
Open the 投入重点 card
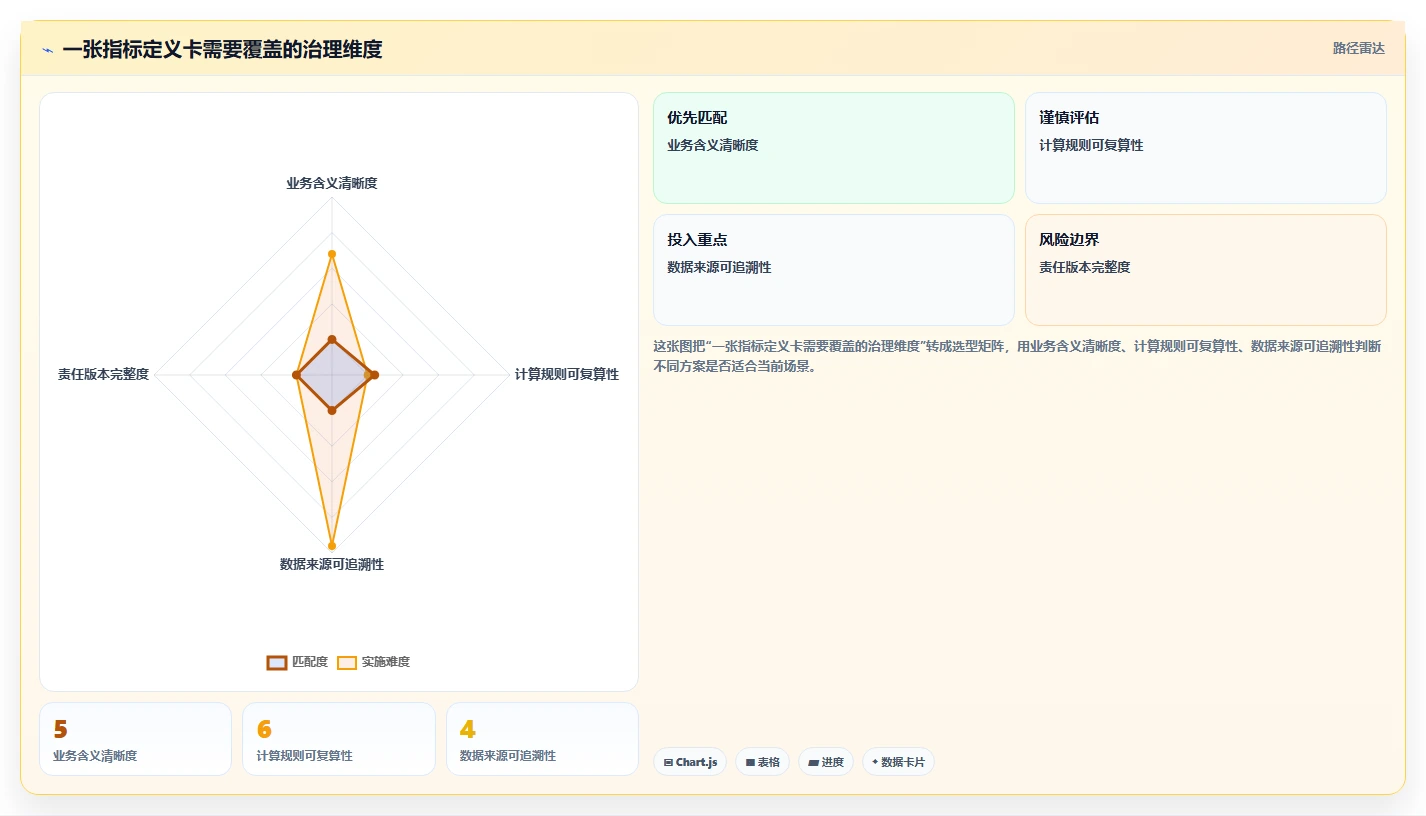pyautogui.click(x=834, y=270)
